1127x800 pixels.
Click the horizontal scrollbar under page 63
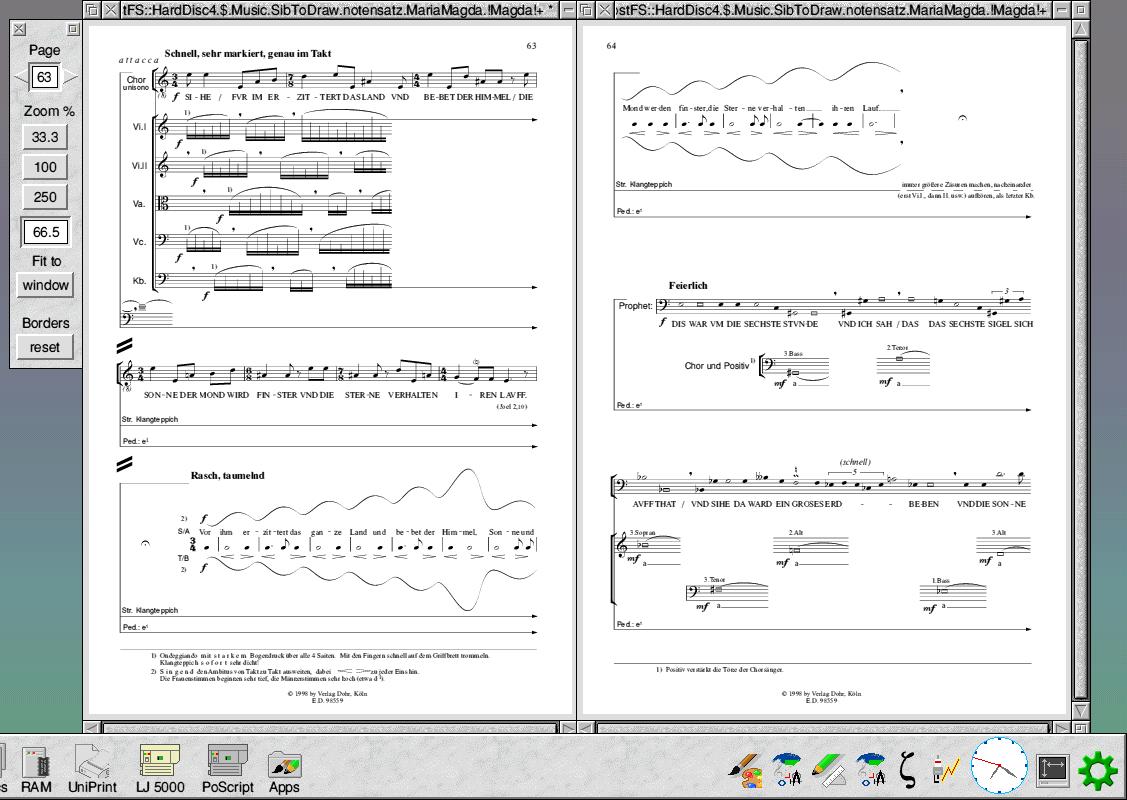coord(331,729)
